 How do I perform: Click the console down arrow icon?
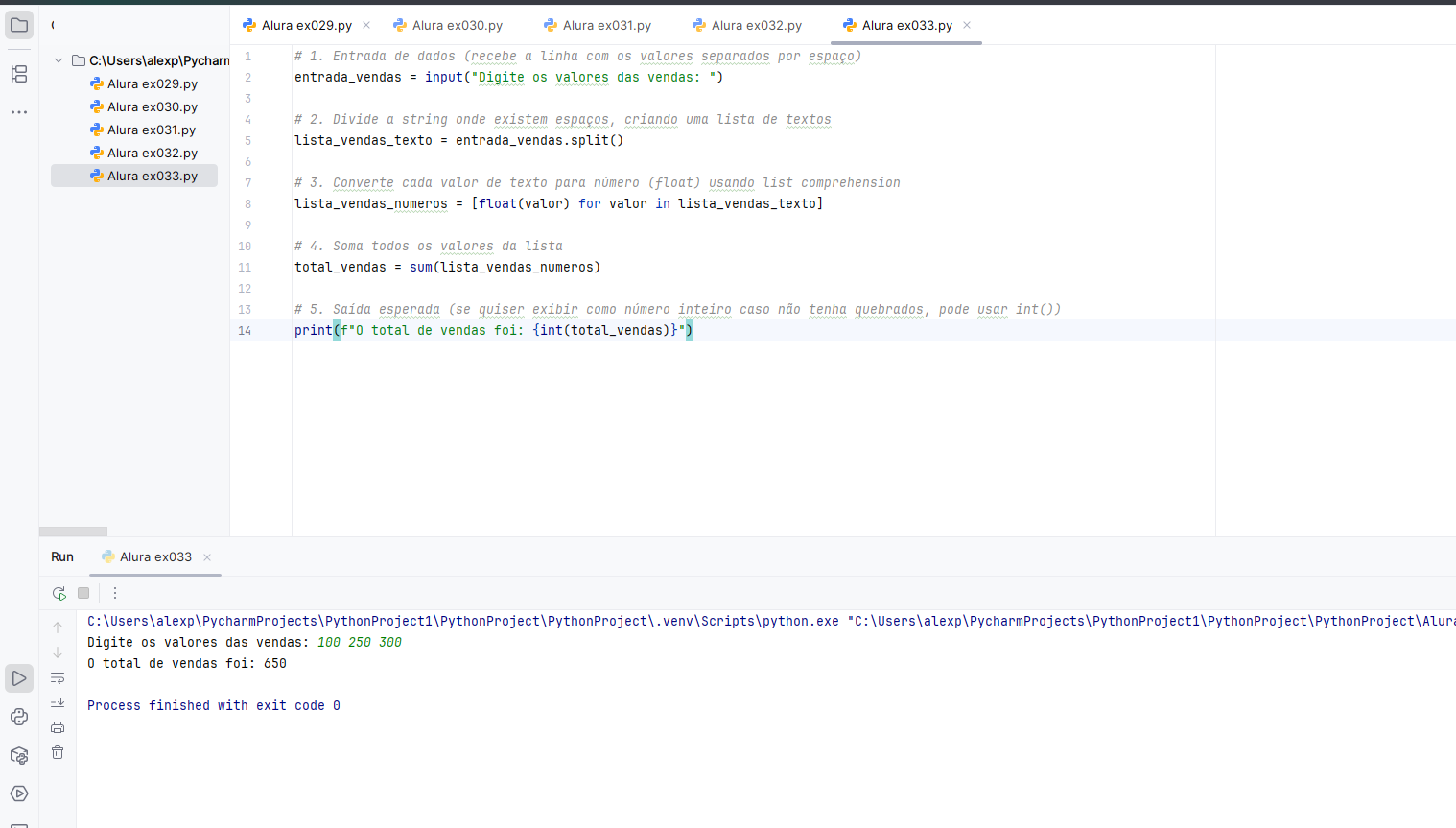[58, 652]
